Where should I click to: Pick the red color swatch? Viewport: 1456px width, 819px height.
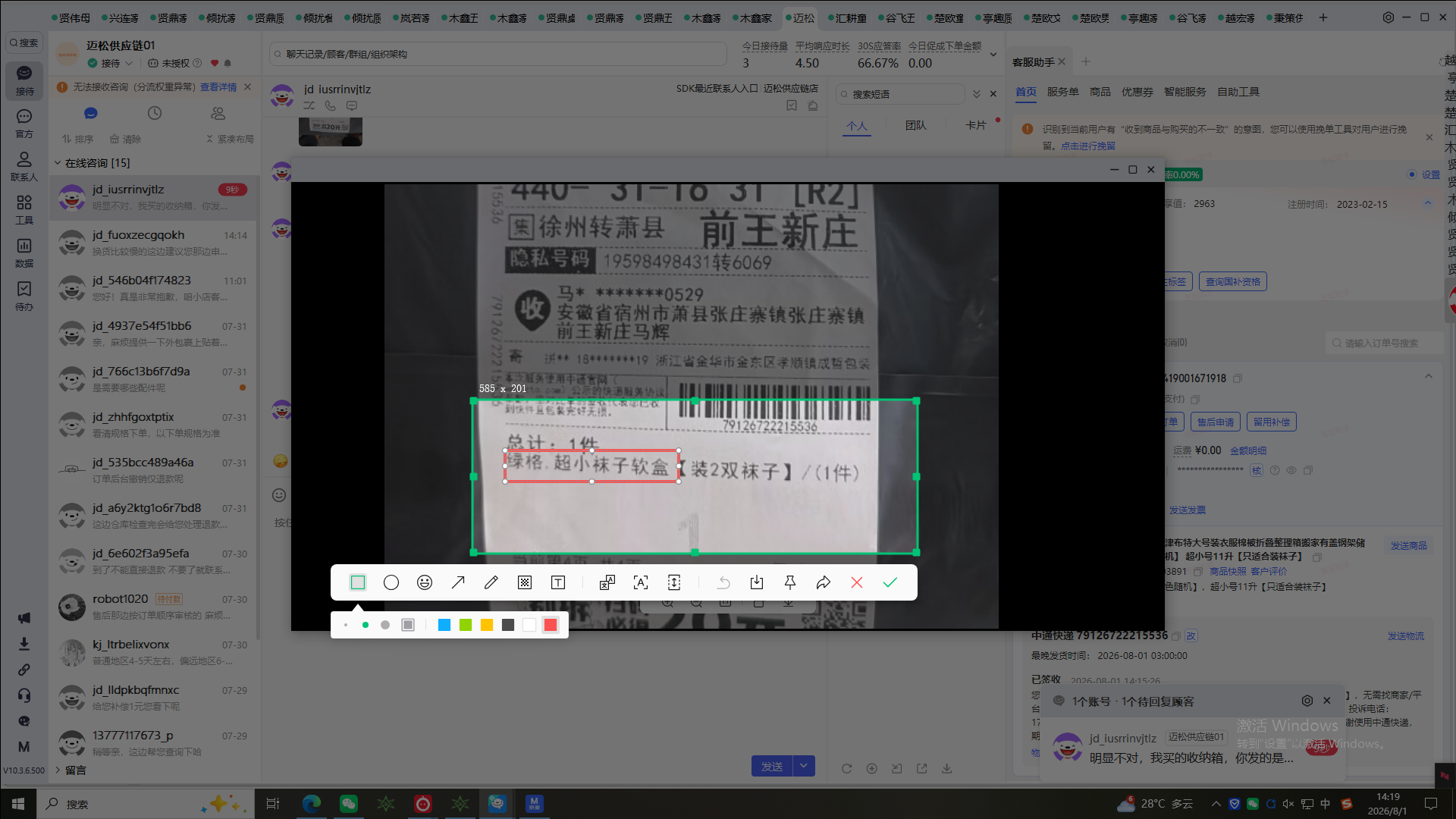[551, 625]
